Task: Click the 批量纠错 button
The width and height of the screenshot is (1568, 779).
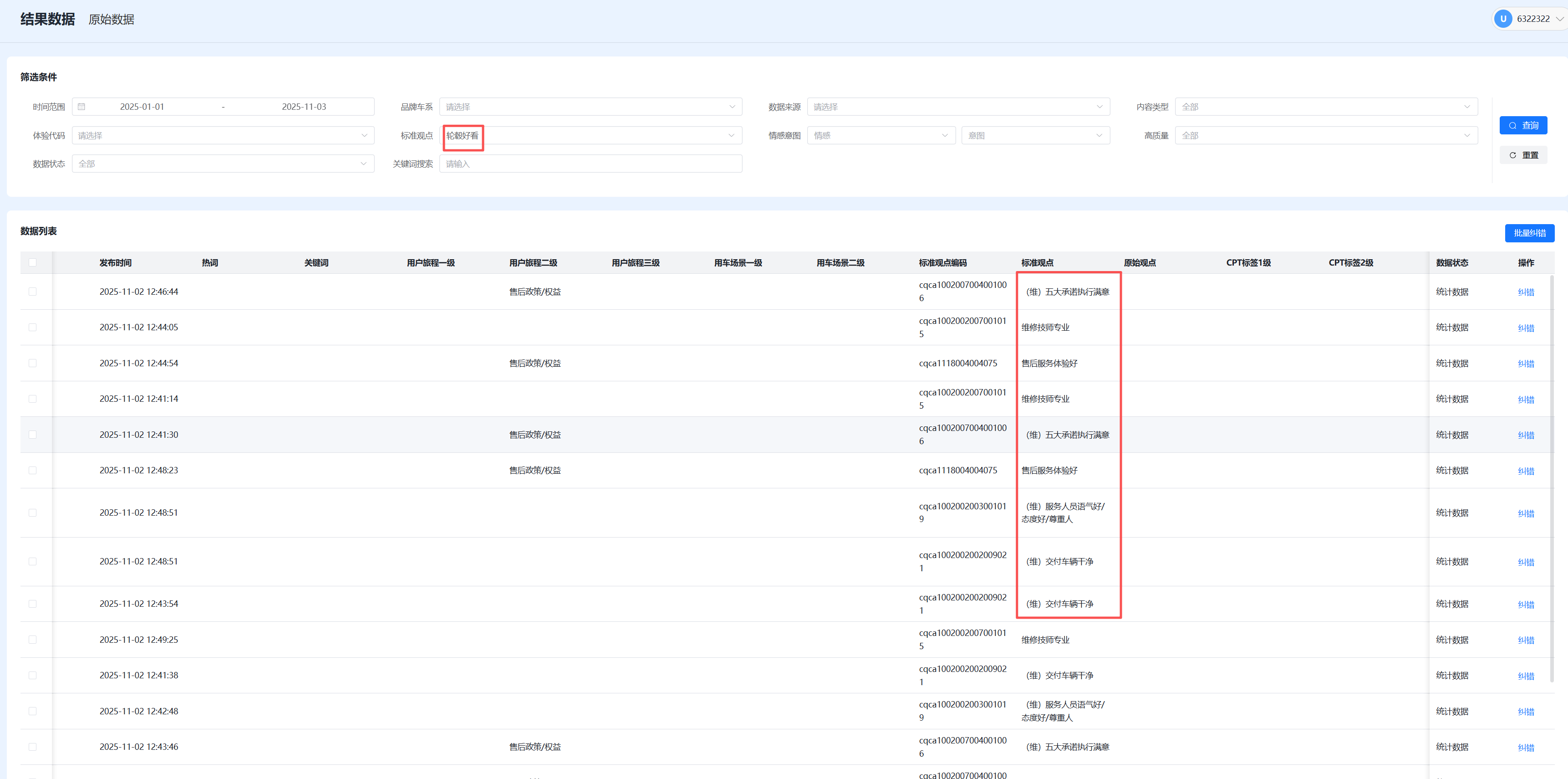Action: (1529, 233)
